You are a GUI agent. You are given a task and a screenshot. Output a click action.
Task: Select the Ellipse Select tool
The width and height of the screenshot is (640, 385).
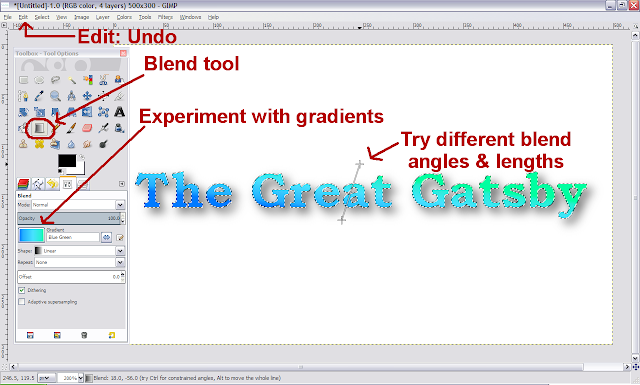click(x=39, y=80)
